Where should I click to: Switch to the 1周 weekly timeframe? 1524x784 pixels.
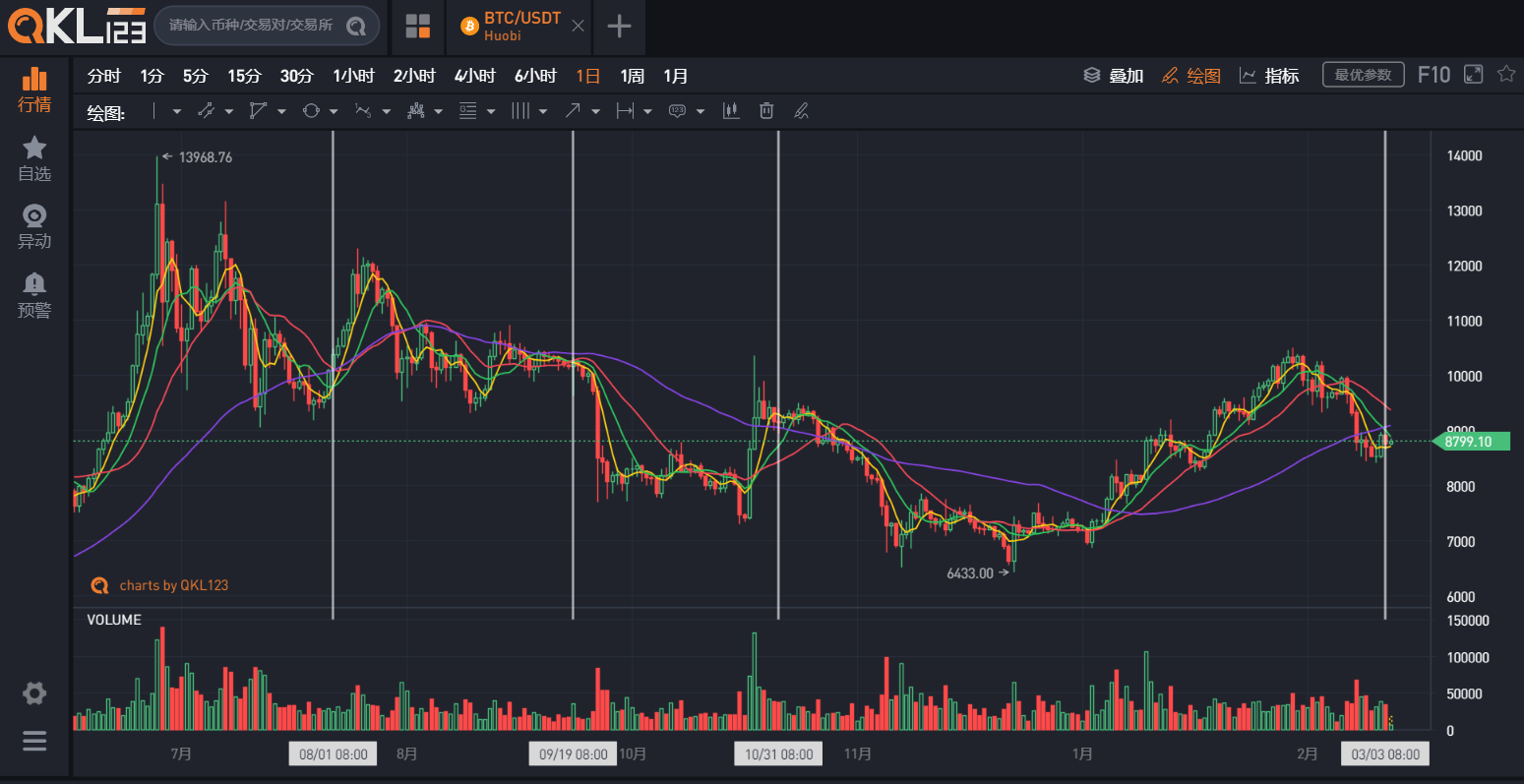632,75
